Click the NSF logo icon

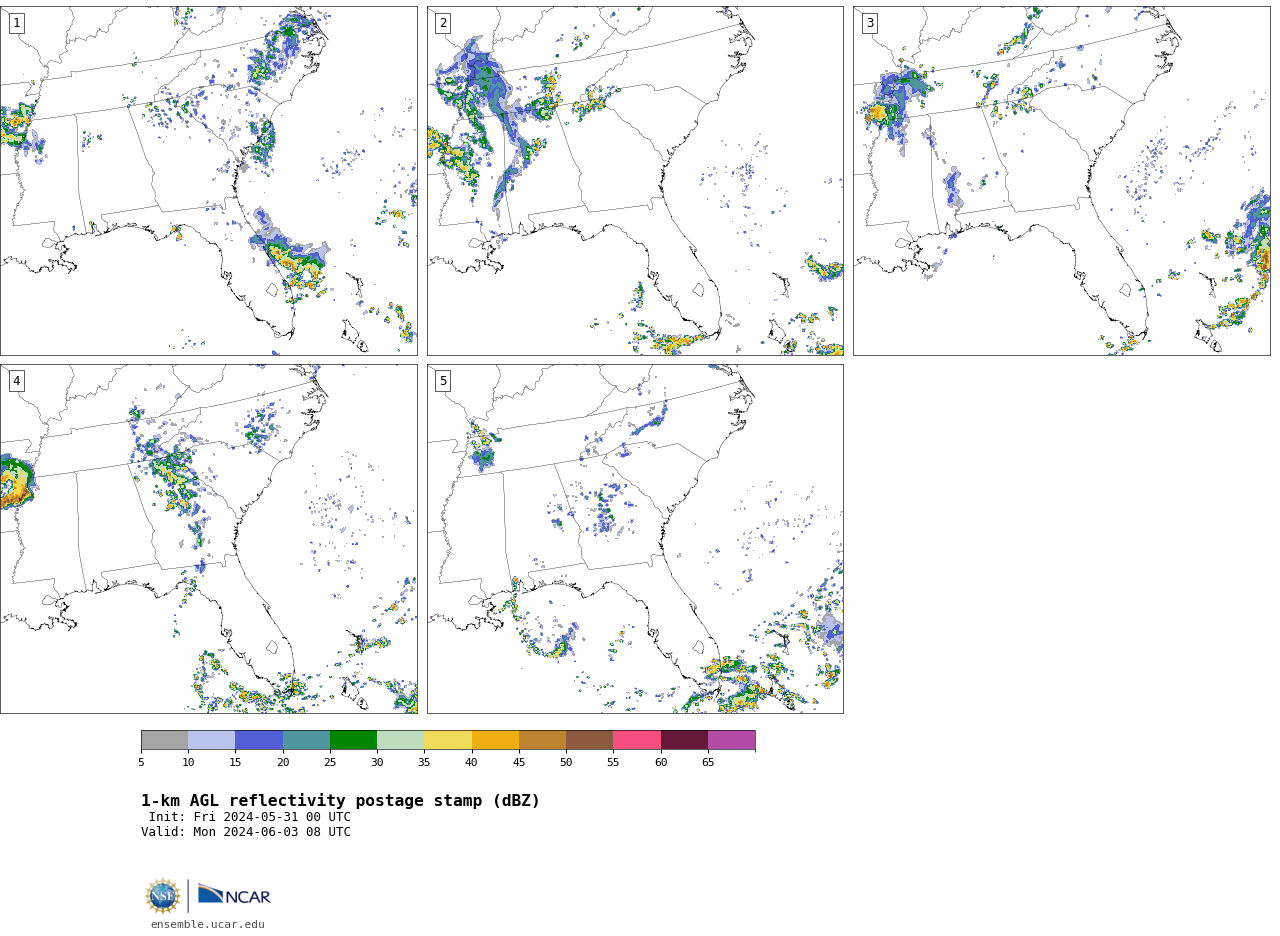(163, 896)
